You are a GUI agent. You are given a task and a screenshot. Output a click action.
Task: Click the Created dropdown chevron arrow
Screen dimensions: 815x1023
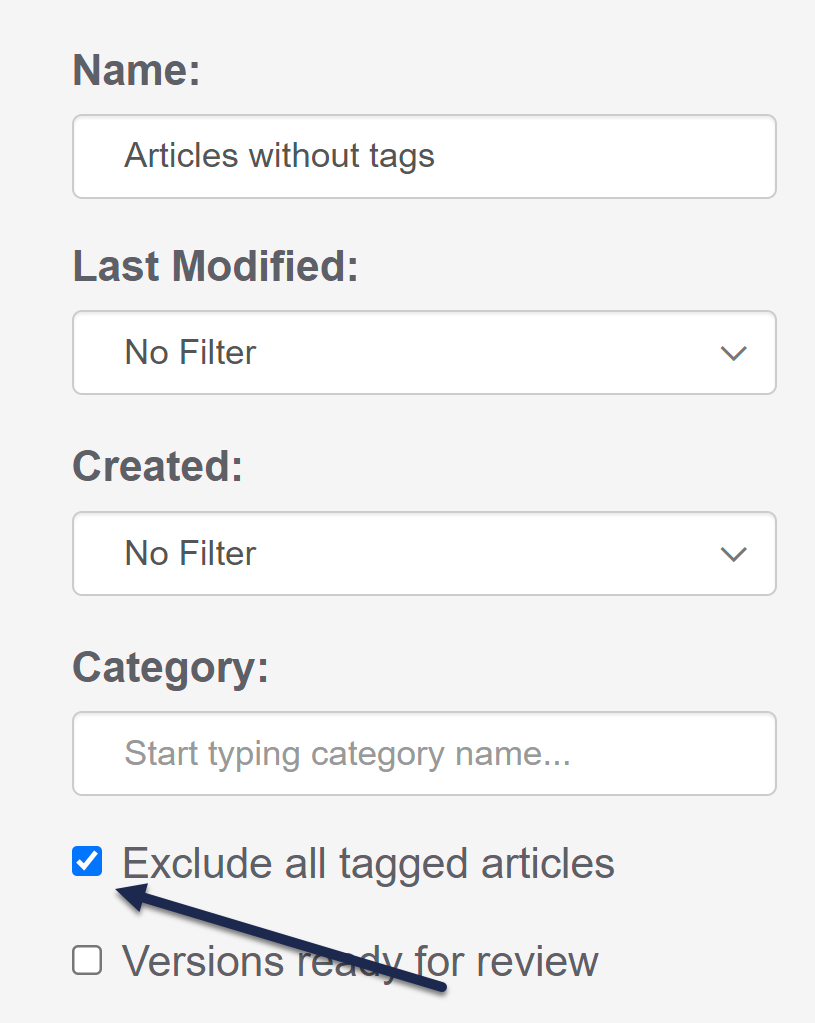pyautogui.click(x=733, y=554)
